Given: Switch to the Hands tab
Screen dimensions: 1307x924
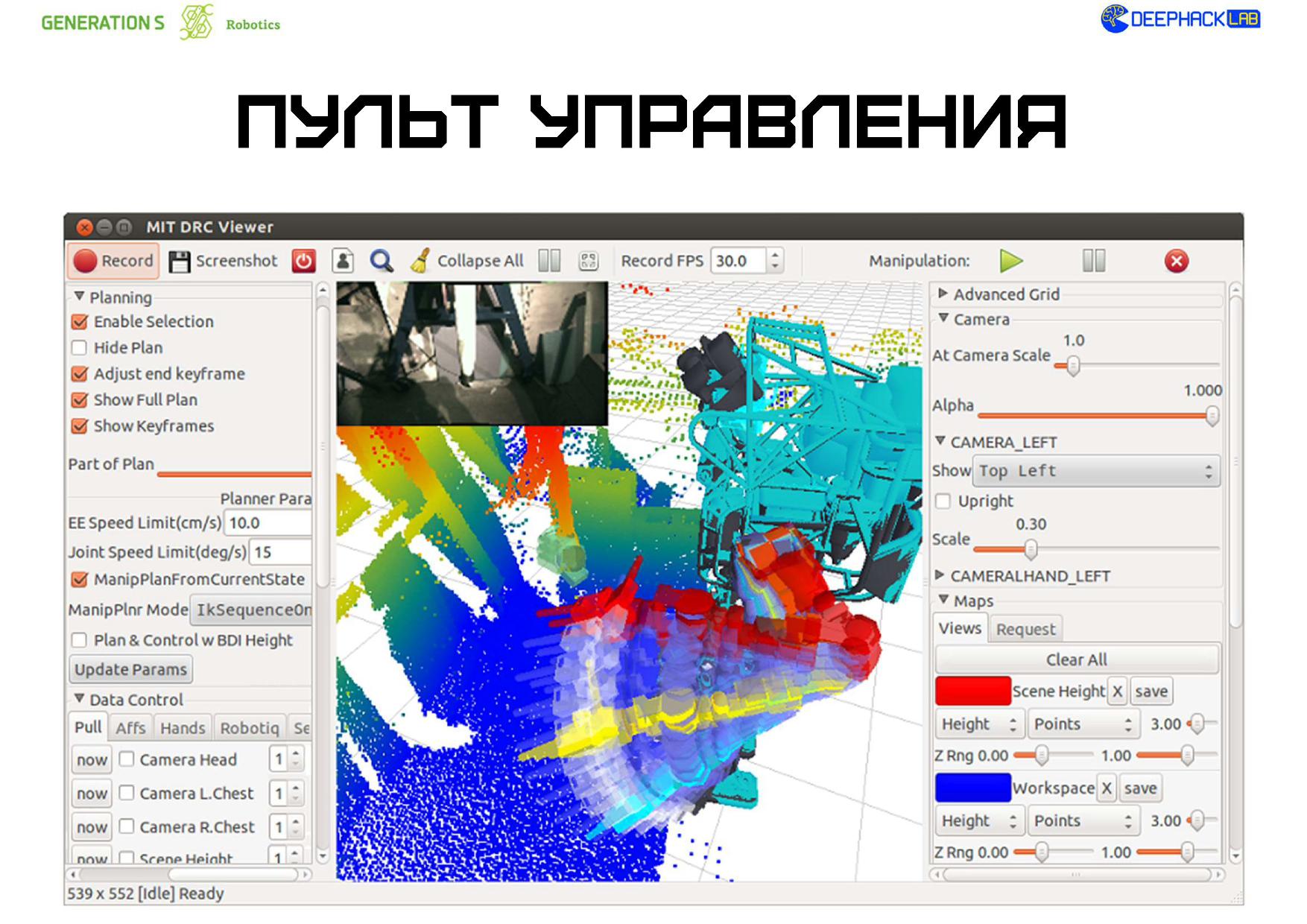Looking at the screenshot, I should coord(183,728).
